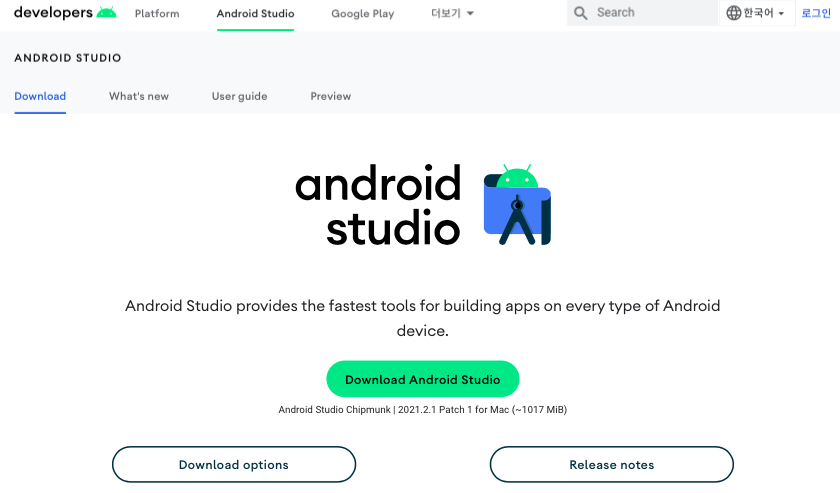
Task: Switch to the Download tab
Action: point(40,96)
